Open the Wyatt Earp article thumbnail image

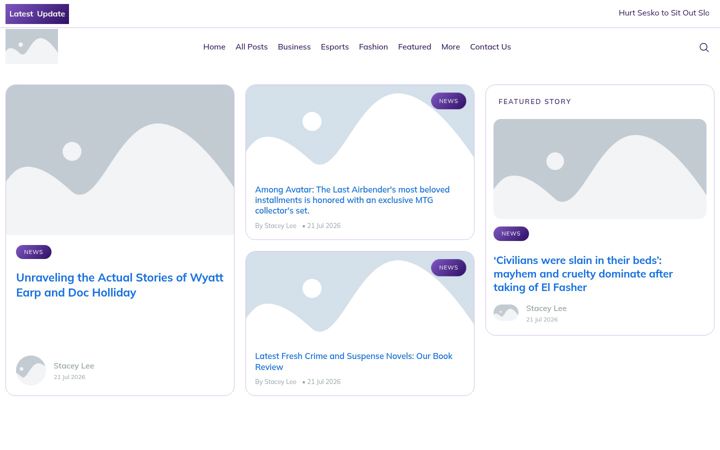click(x=120, y=160)
